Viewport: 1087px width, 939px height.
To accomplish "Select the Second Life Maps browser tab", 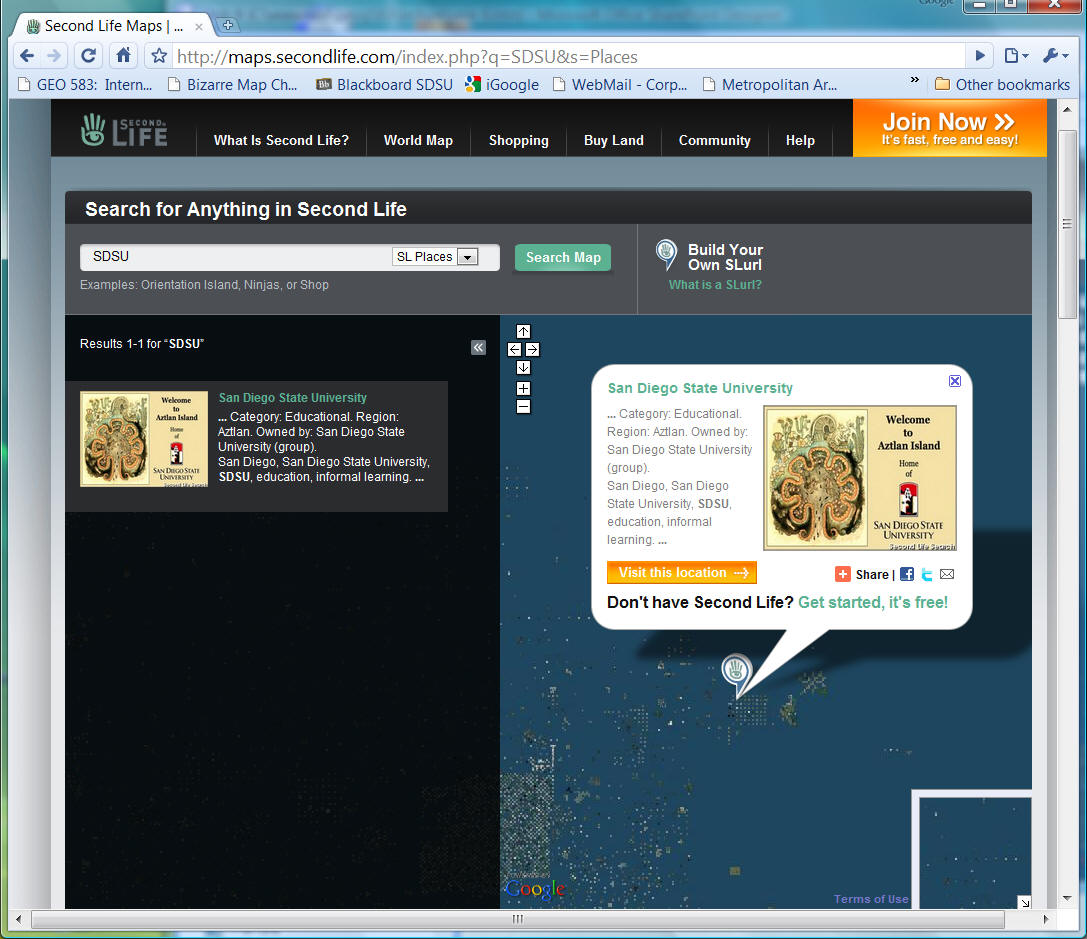I will pos(111,26).
